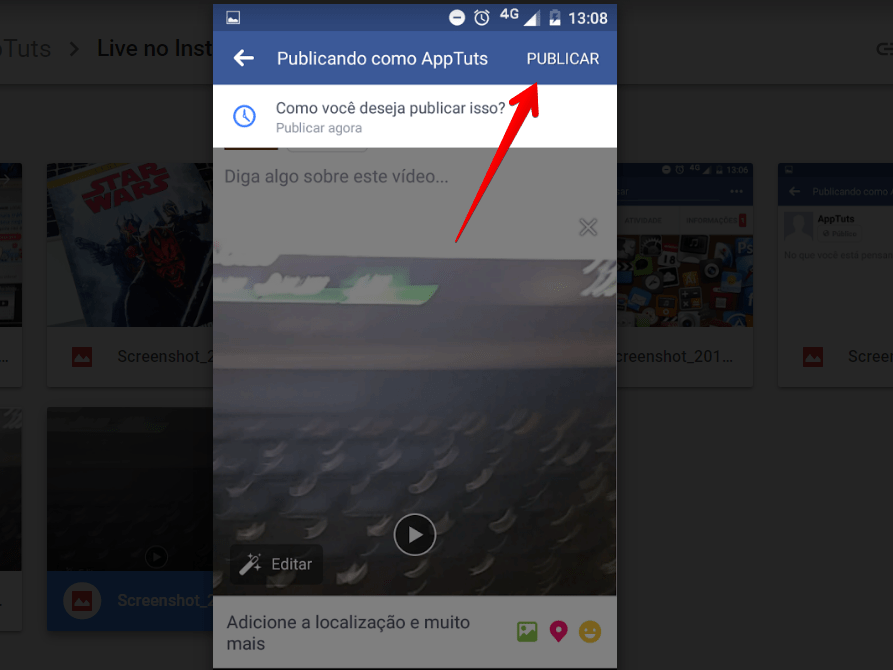Tap the 'Diga algo sobre este vídeo...' field
Screen dimensions: 893x670
[x=337, y=177]
